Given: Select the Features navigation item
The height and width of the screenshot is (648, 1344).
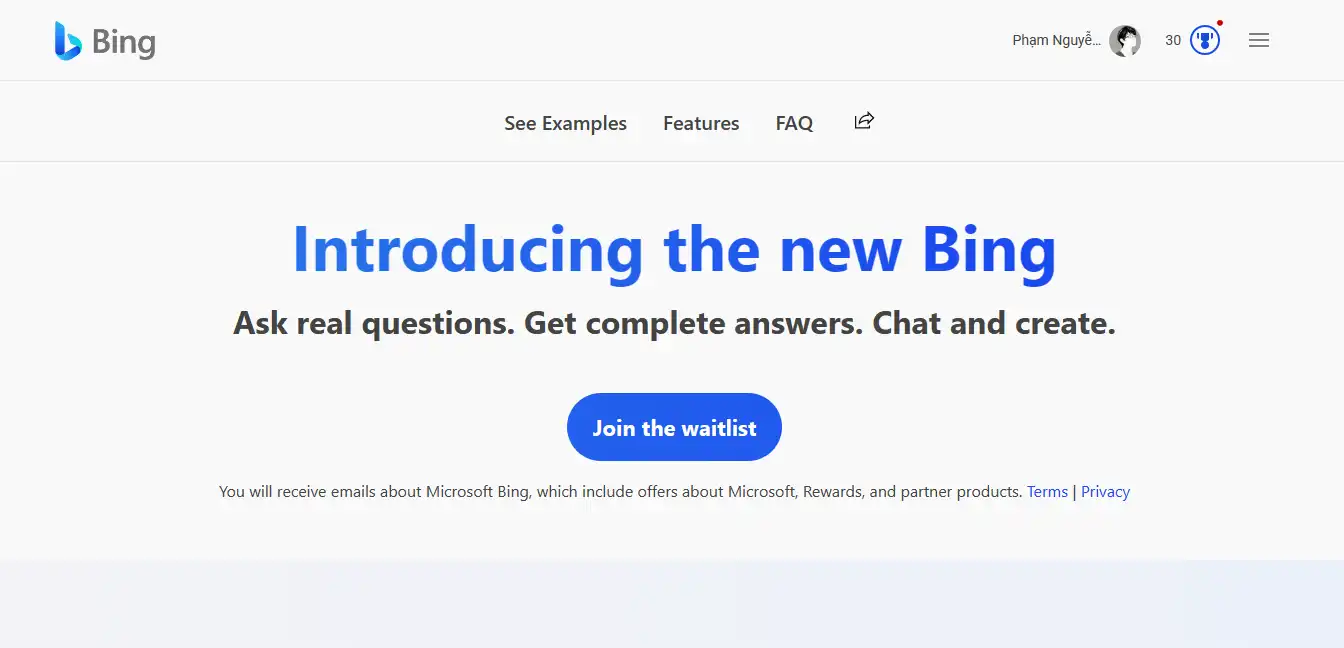Looking at the screenshot, I should click(x=701, y=123).
